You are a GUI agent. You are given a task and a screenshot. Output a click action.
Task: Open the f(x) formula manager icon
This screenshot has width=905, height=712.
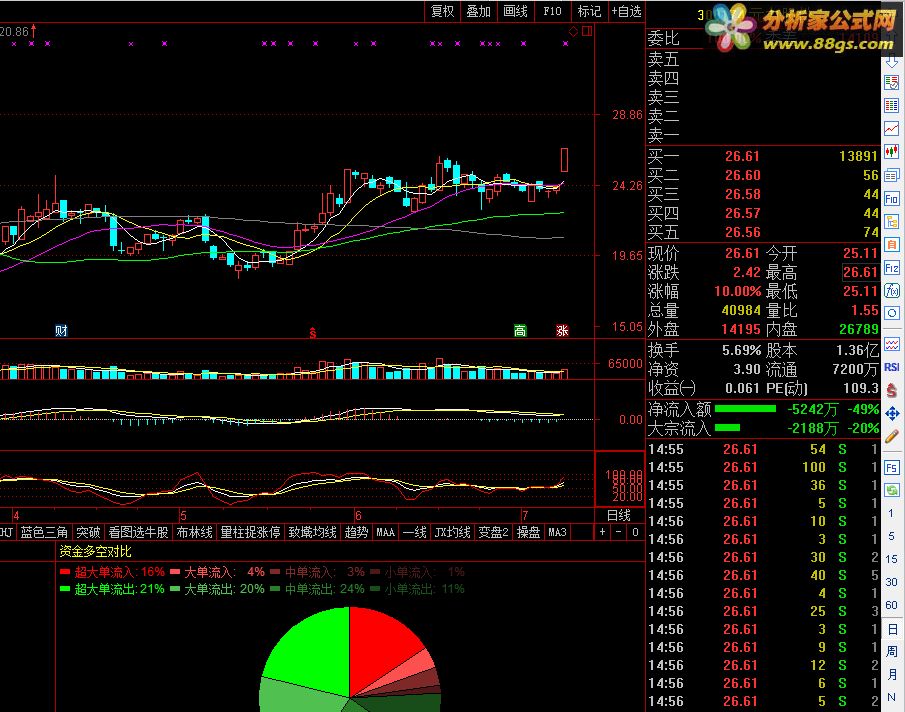pyautogui.click(x=892, y=290)
